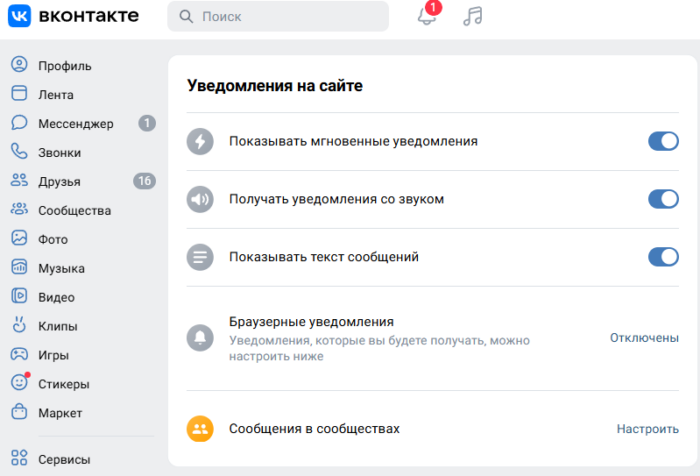Image resolution: width=700 pixels, height=476 pixels.
Task: Click the Уведомления на сайте heading
Action: [x=275, y=85]
